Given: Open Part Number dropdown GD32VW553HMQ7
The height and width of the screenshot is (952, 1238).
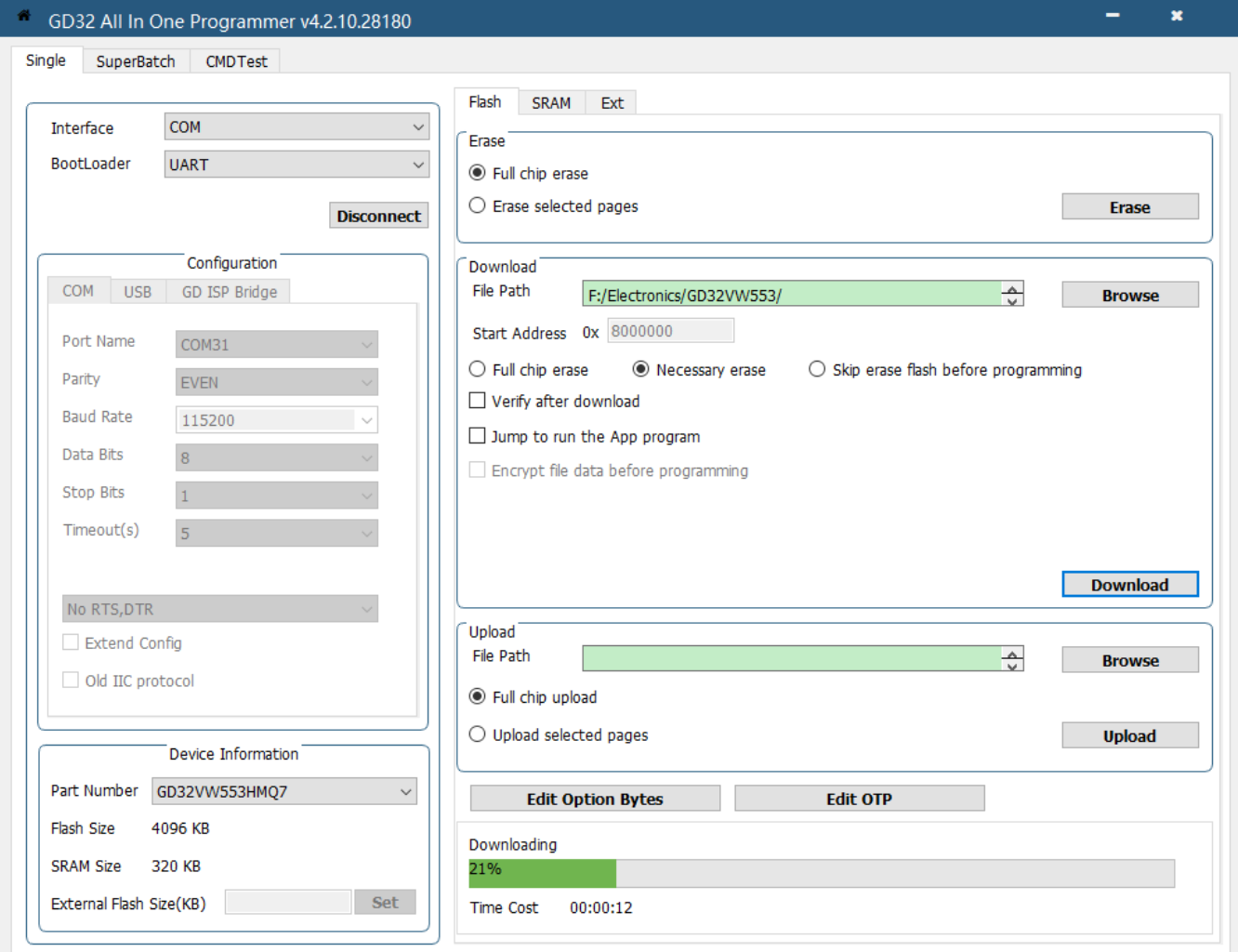Looking at the screenshot, I should pyautogui.click(x=284, y=791).
